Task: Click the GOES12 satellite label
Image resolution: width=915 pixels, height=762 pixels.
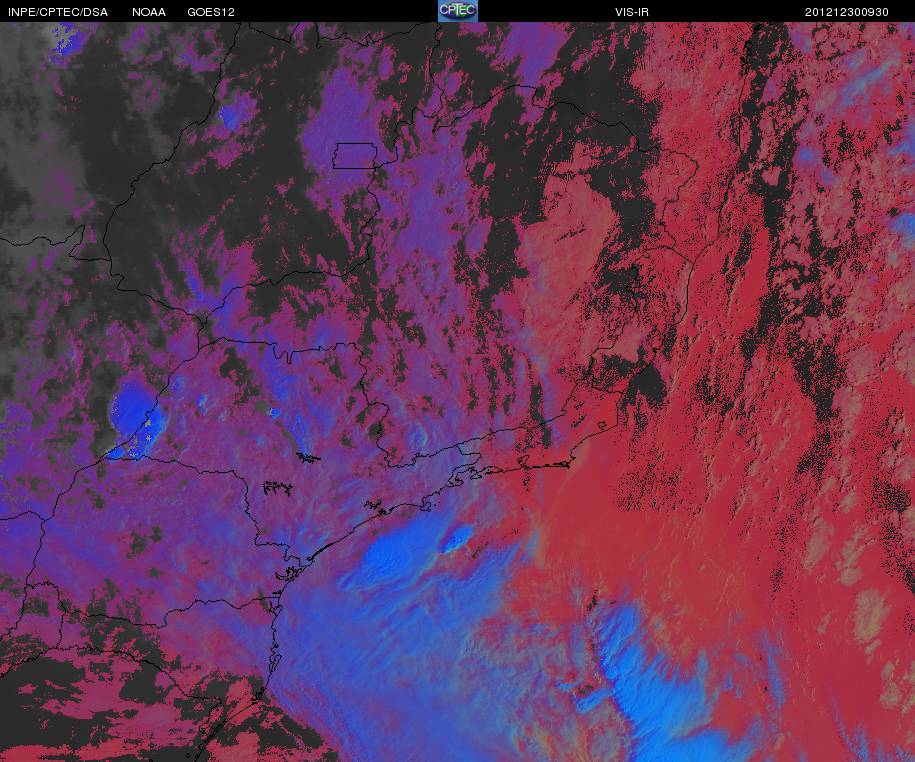Action: [211, 12]
